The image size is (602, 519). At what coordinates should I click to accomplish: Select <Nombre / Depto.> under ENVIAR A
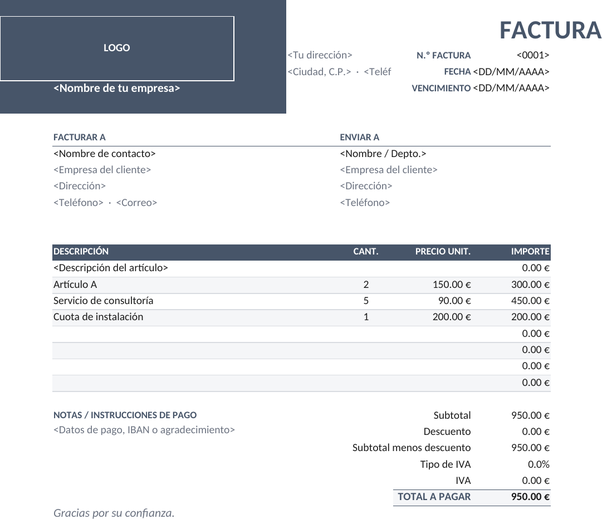click(x=383, y=154)
